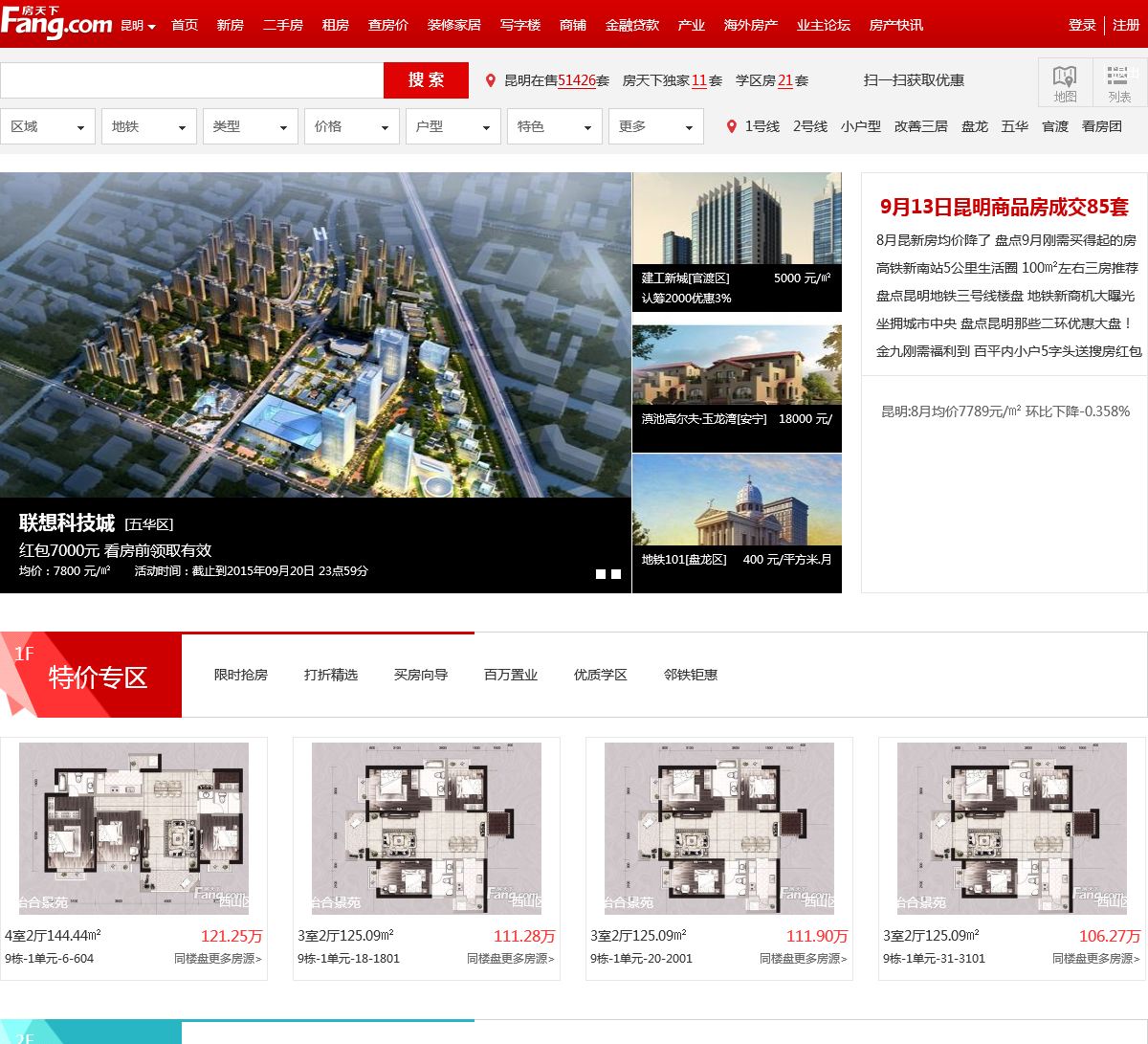Expand 更多 filter dropdown

click(656, 126)
